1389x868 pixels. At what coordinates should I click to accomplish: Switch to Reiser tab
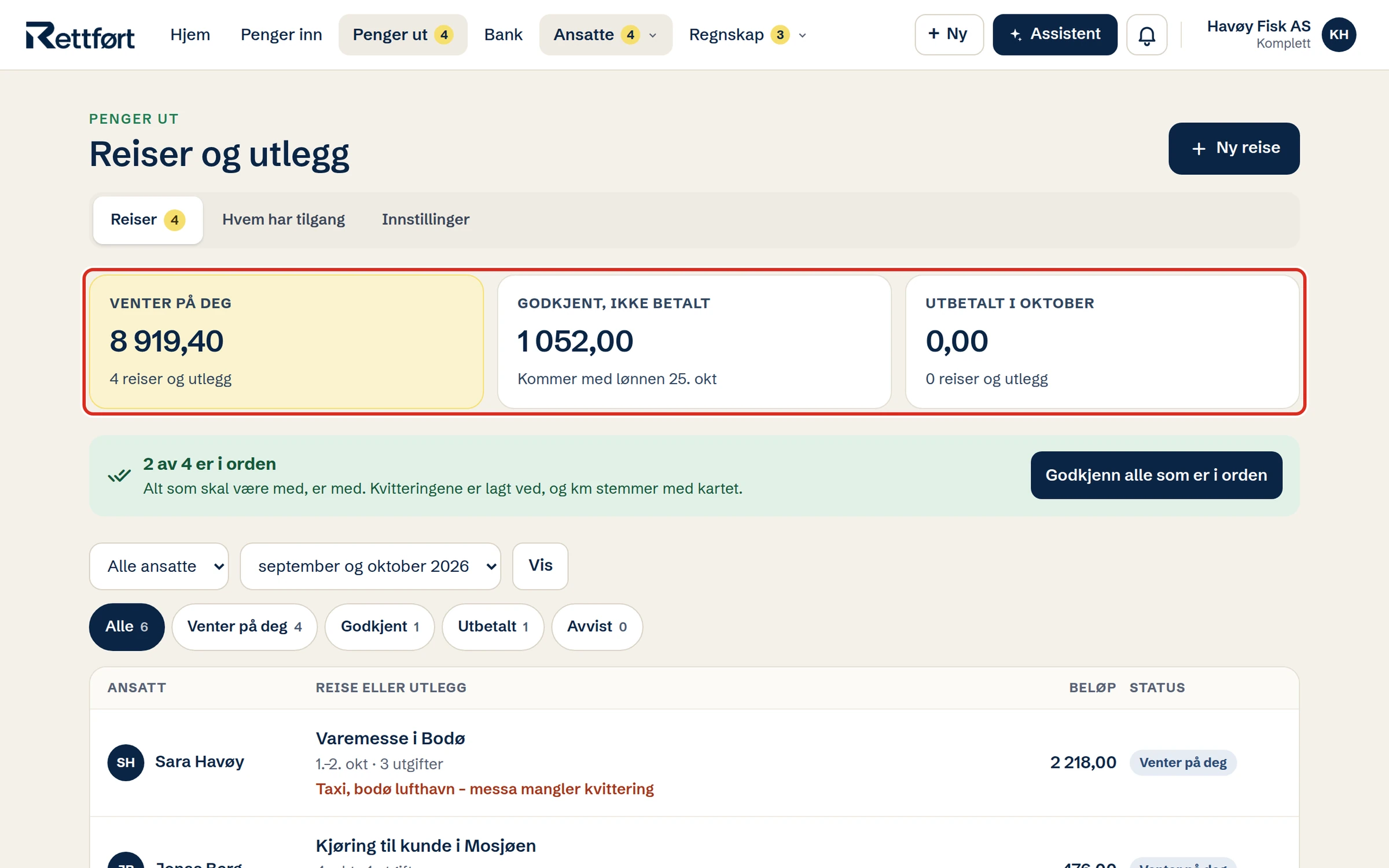tap(148, 220)
